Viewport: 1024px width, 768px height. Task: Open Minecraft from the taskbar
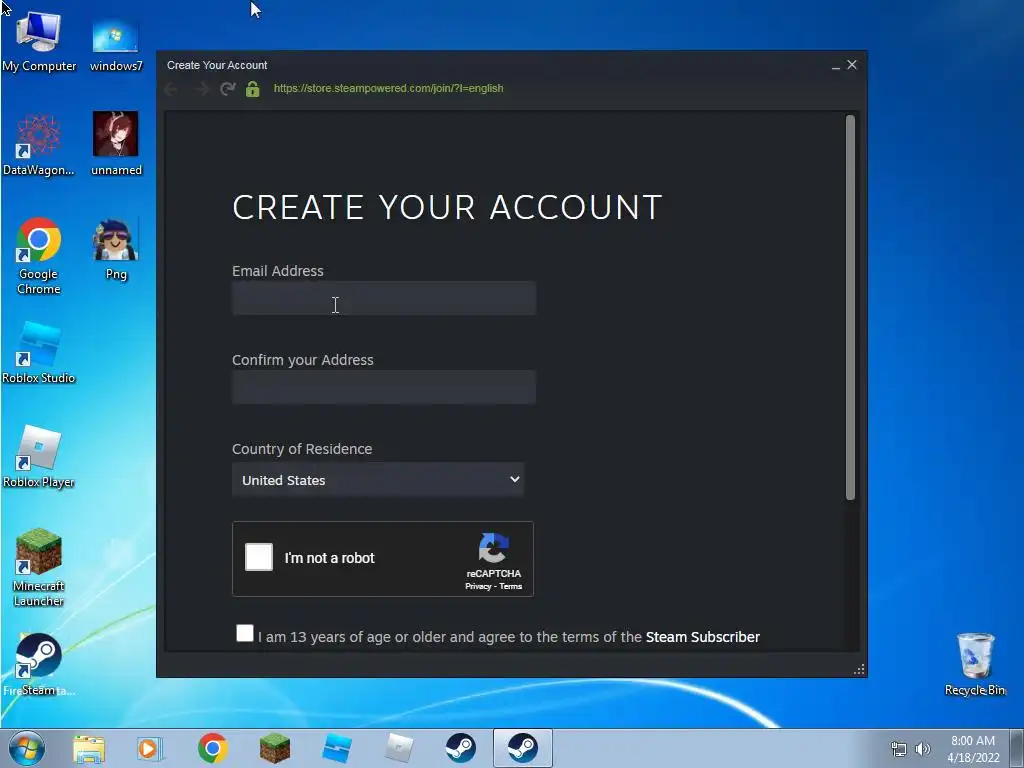(275, 748)
